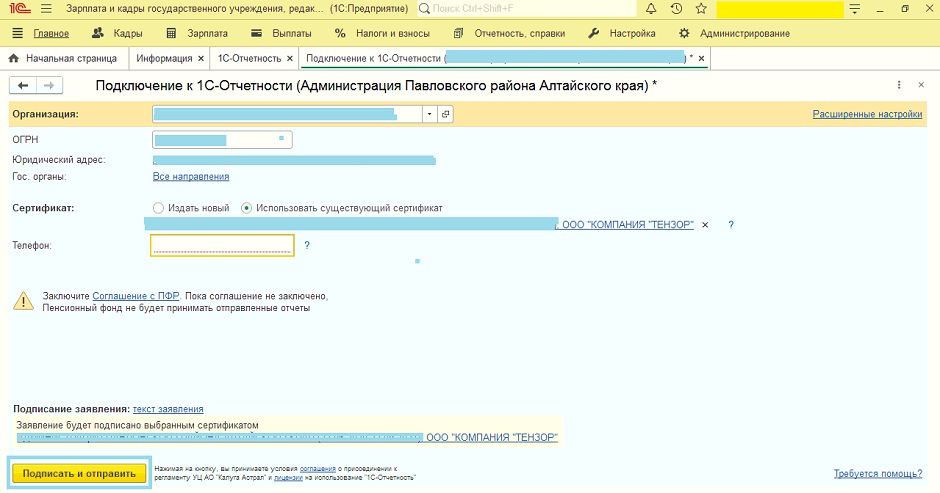Close the form with the X icon
Screen dimensions: 940x493
pos(921,85)
